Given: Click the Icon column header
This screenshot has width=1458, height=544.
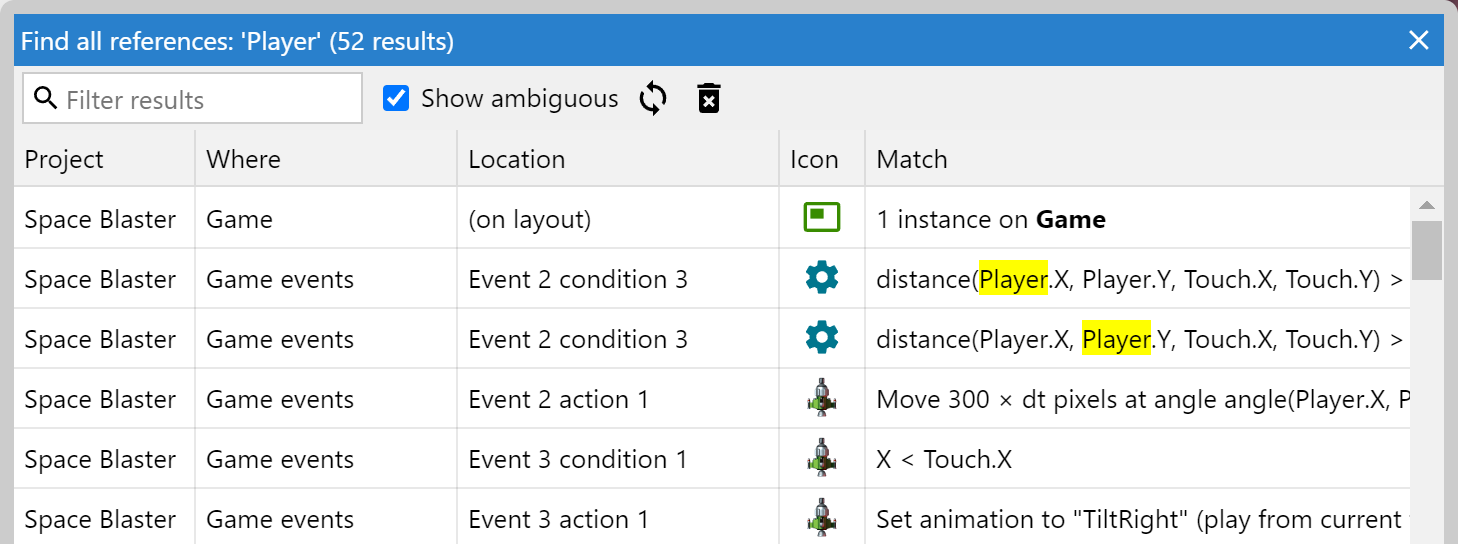Looking at the screenshot, I should click(814, 160).
